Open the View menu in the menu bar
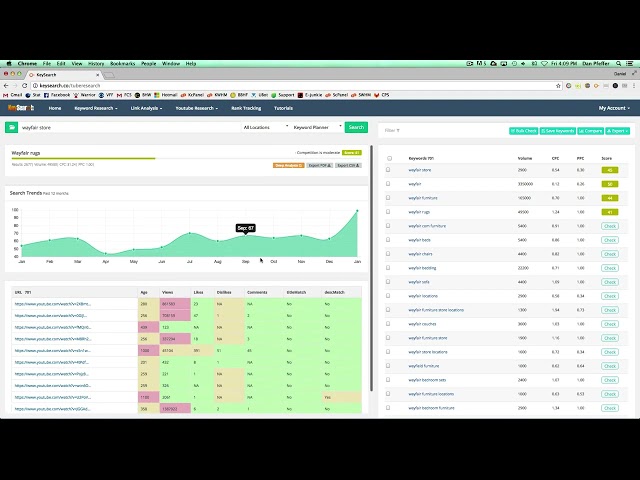 (77, 64)
